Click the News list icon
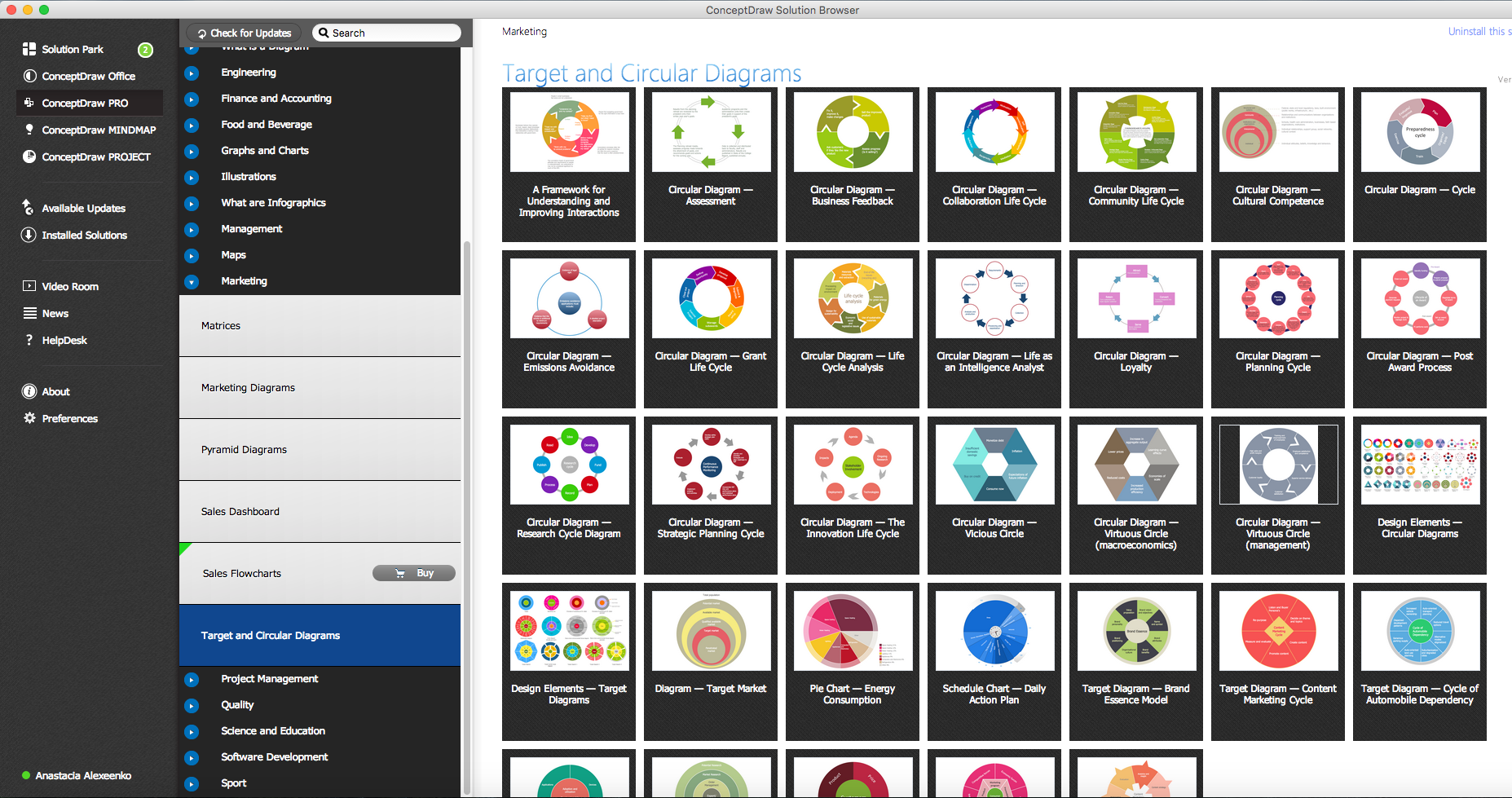Viewport: 1512px width, 798px height. point(29,313)
